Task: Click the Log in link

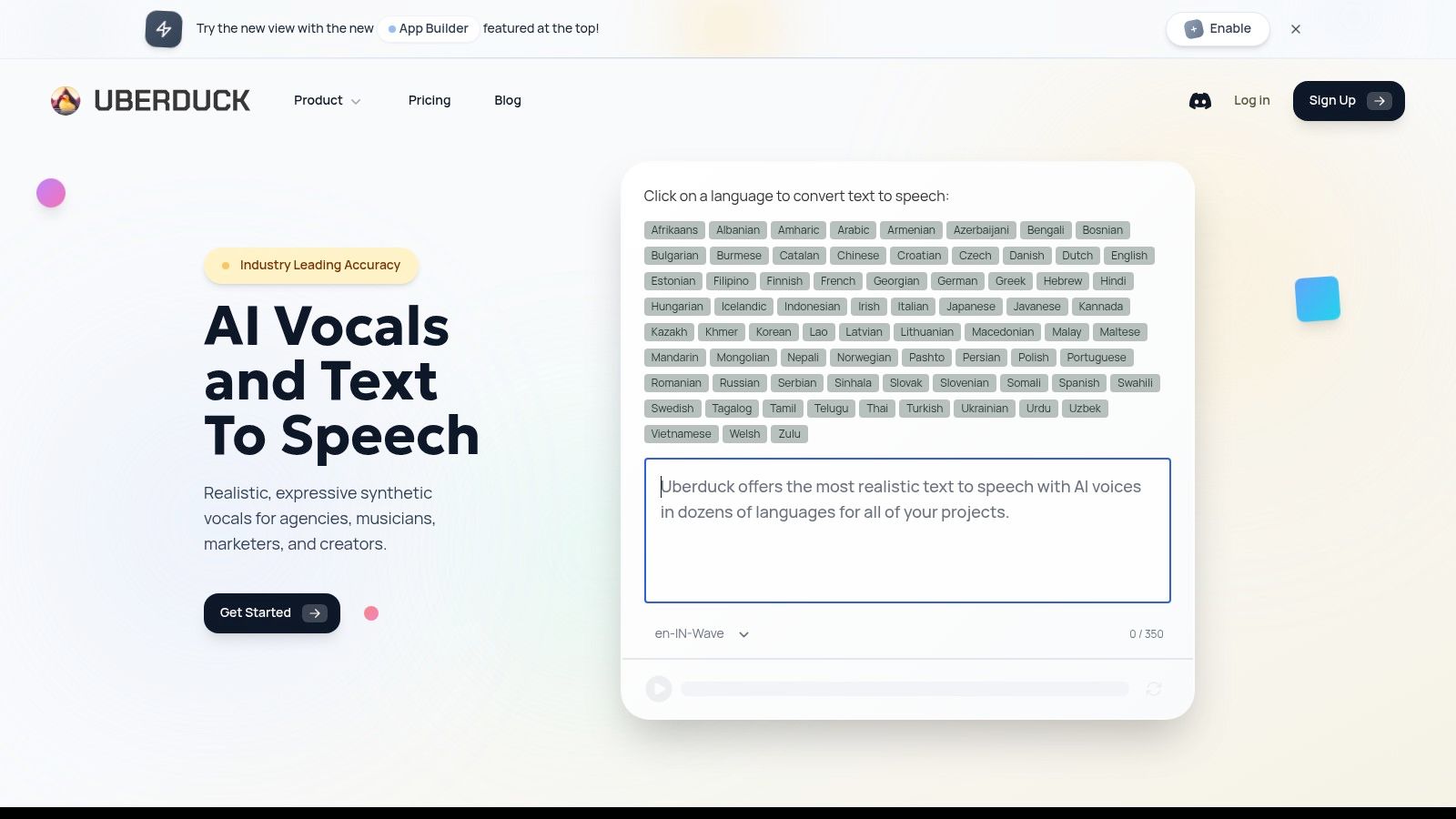Action: (x=1251, y=100)
